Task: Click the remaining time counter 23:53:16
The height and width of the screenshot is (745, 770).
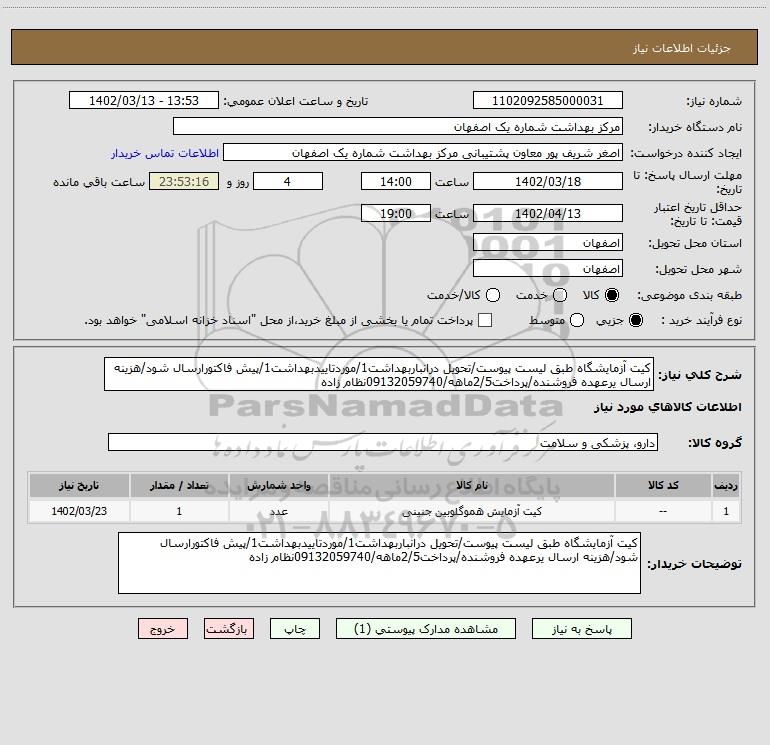Action: point(184,182)
